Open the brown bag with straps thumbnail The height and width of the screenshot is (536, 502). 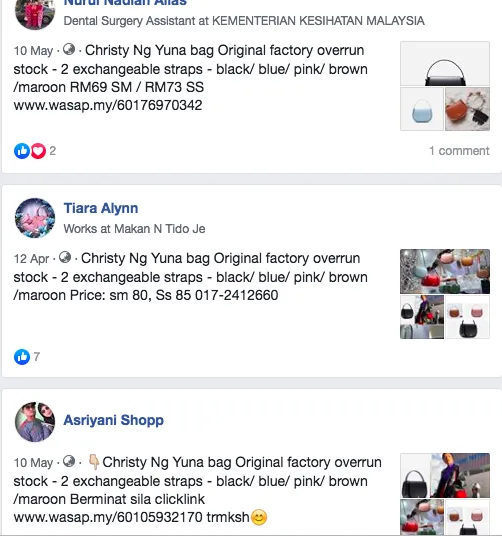[467, 109]
